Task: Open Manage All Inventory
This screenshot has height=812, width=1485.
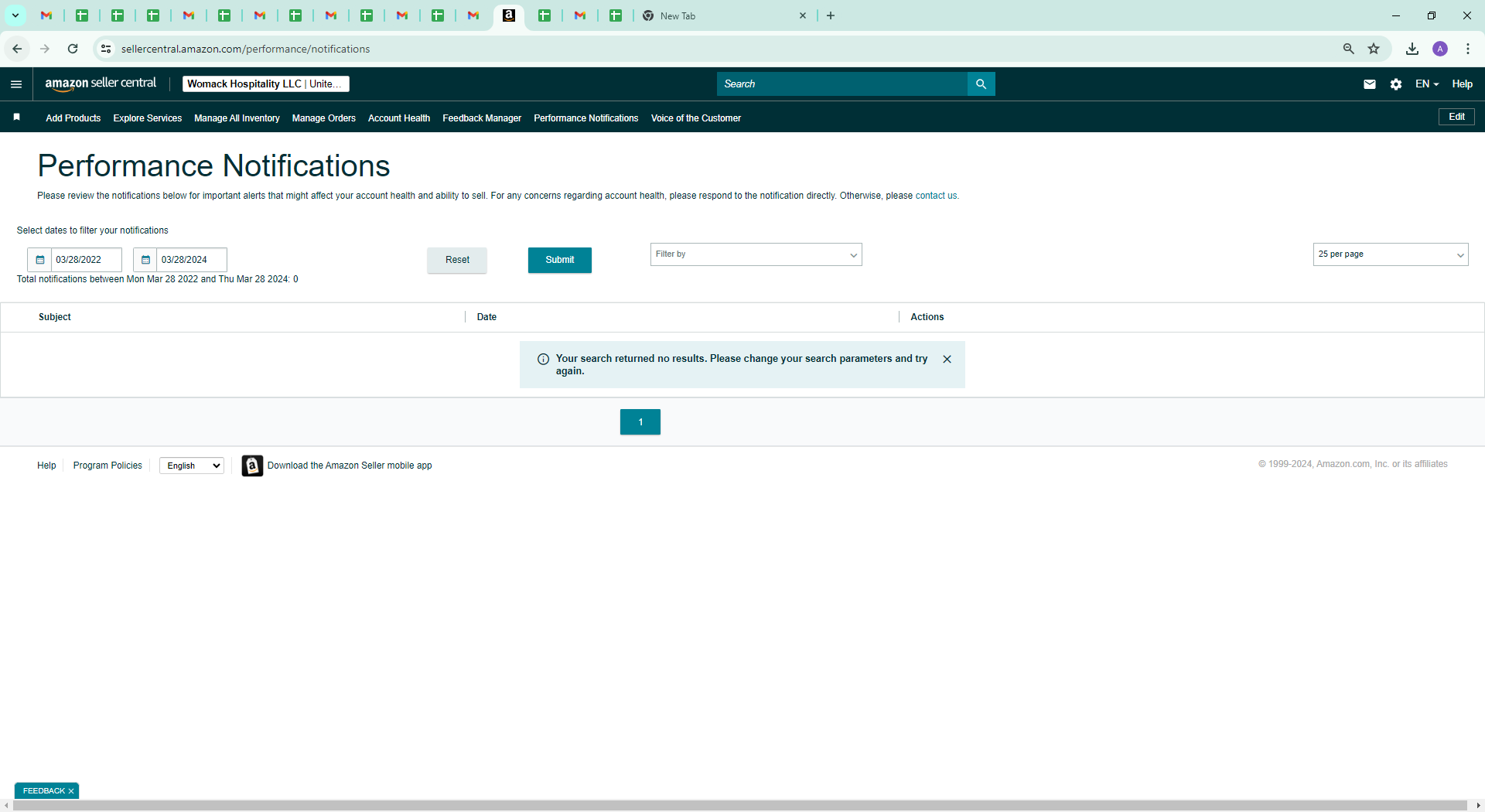Action: coord(237,118)
